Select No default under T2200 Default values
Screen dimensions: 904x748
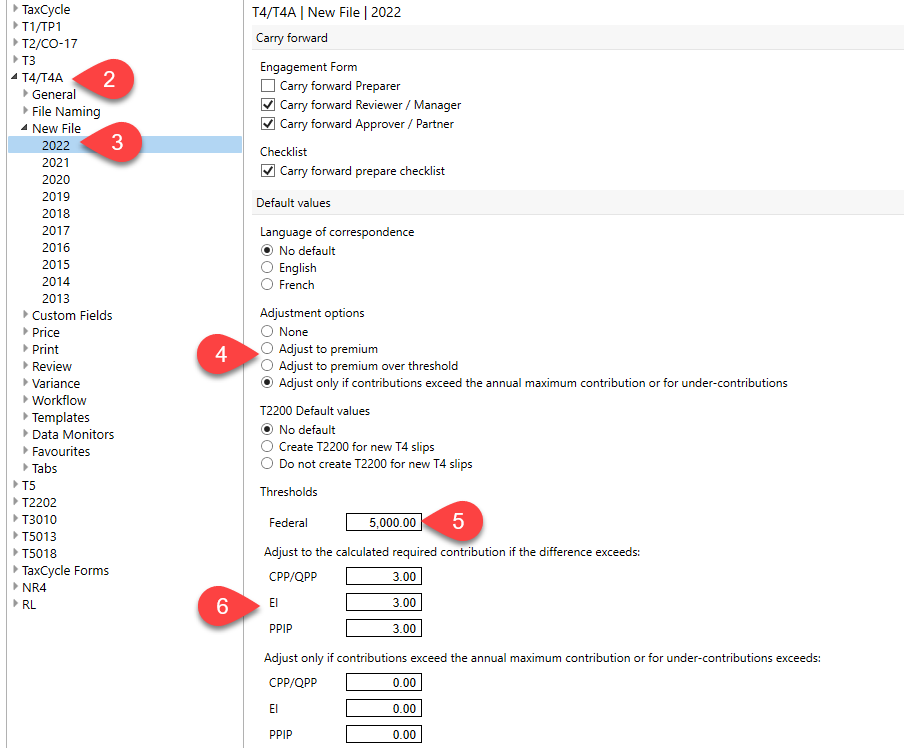click(x=267, y=430)
